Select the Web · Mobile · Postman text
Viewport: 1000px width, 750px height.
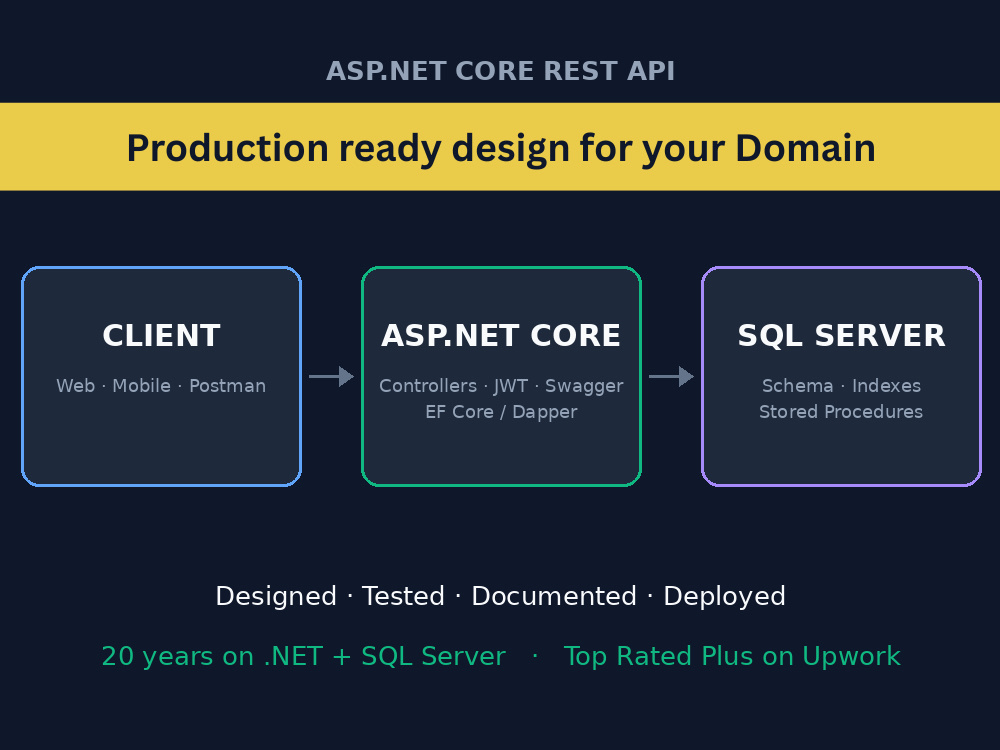[161, 386]
